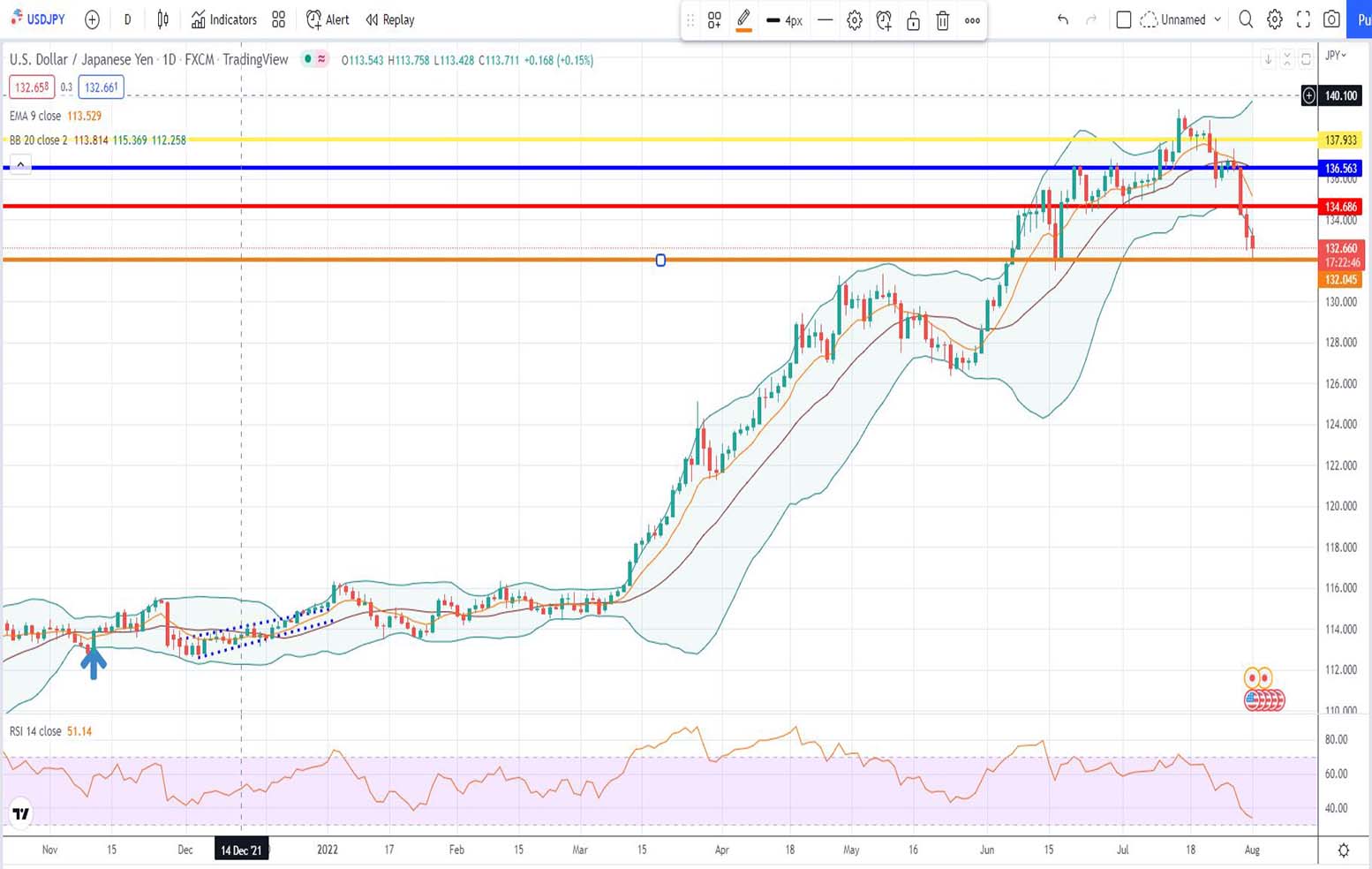This screenshot has height=869, width=1372.
Task: Start bar Replay mode
Action: click(390, 19)
